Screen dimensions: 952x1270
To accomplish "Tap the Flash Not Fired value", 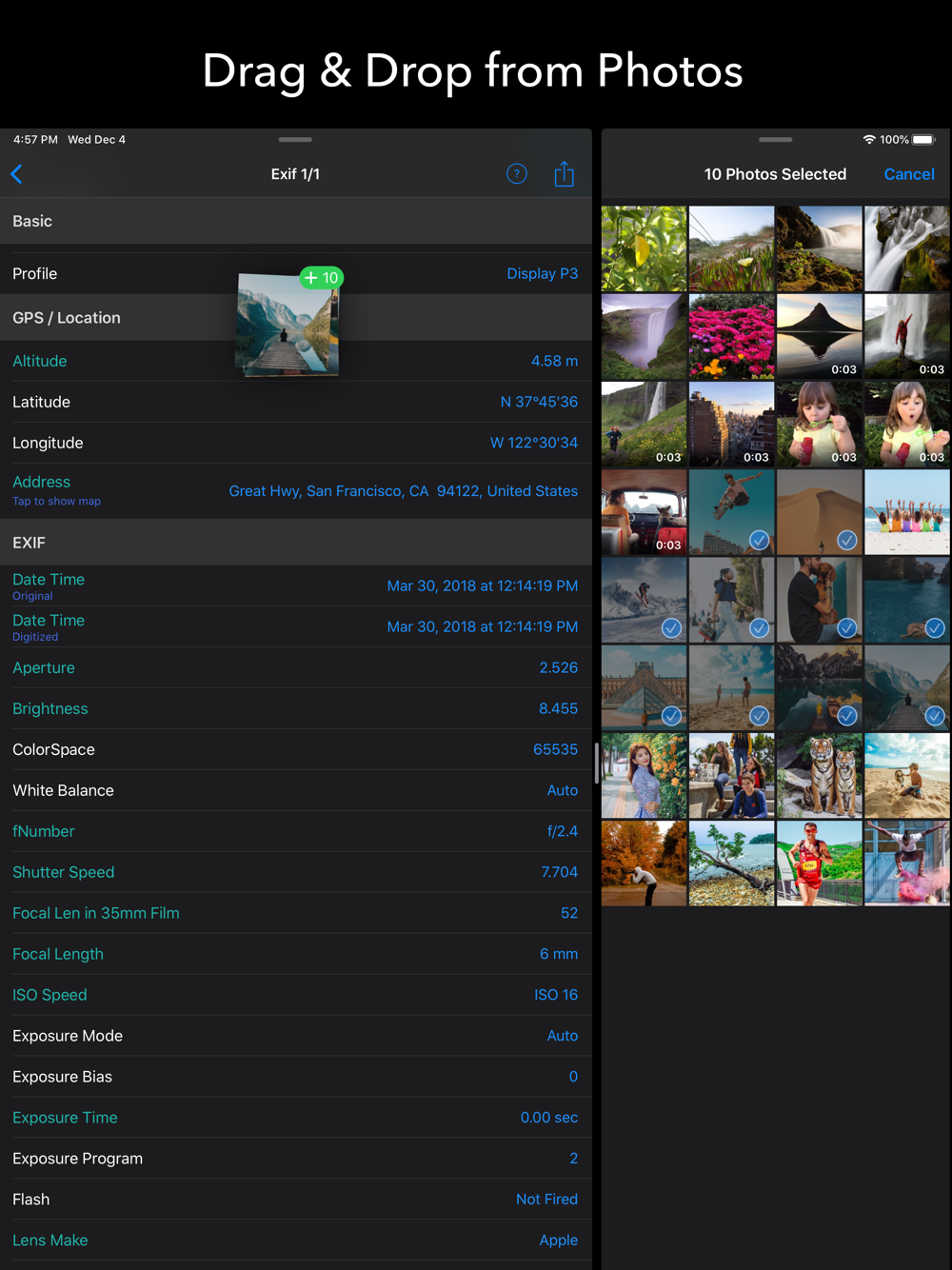I will coord(547,1200).
